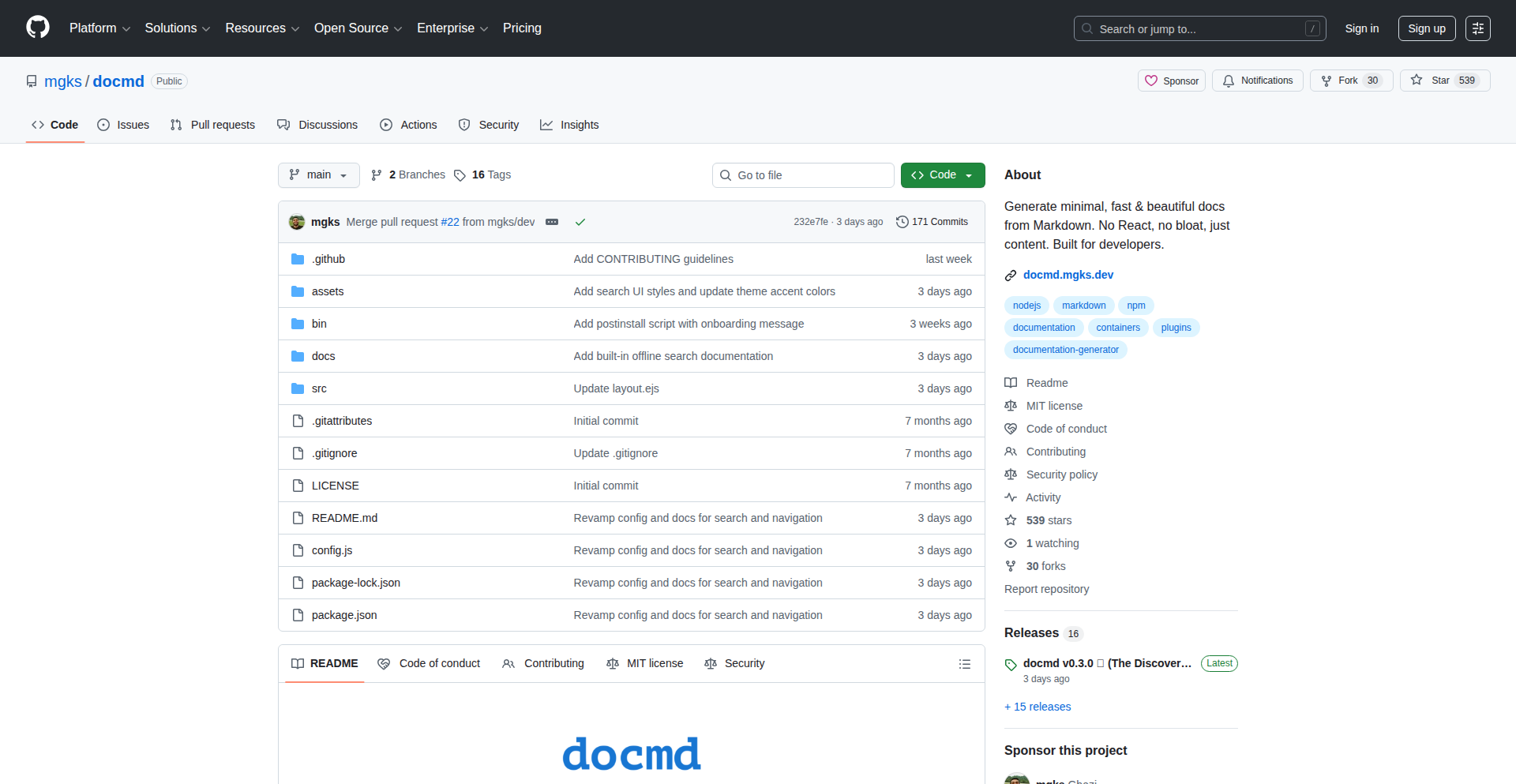Click the README book icon in sidebar
This screenshot has width=1516, height=784.
tap(1011, 383)
